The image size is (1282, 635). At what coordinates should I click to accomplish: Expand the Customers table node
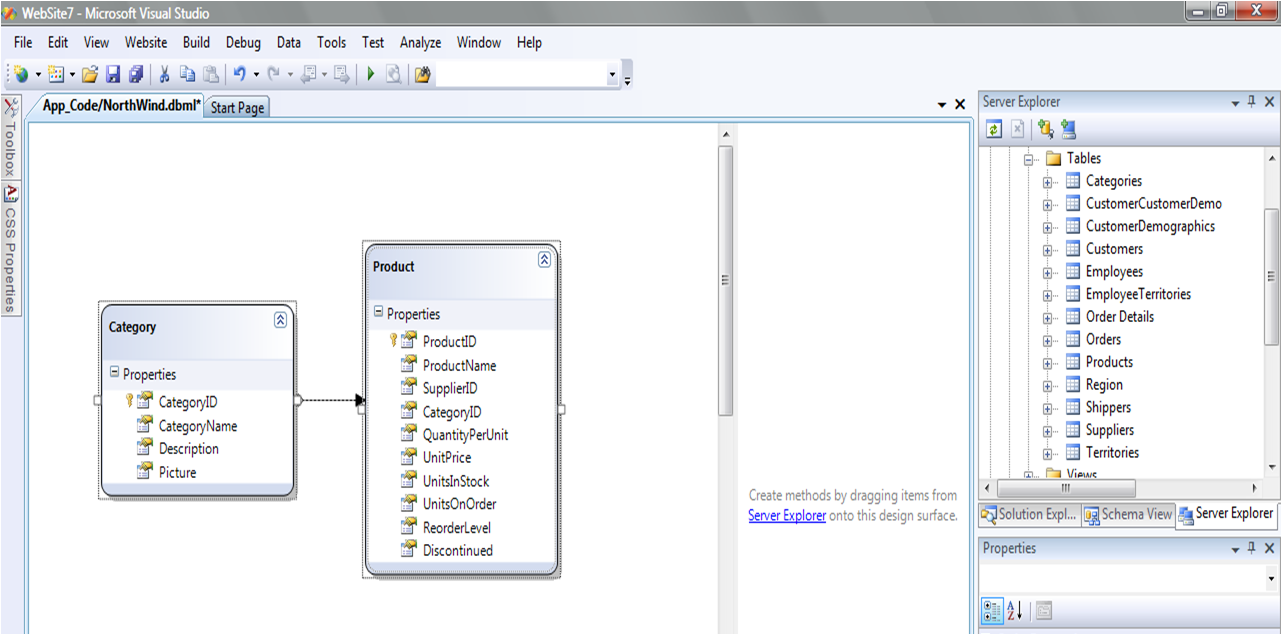click(1048, 250)
